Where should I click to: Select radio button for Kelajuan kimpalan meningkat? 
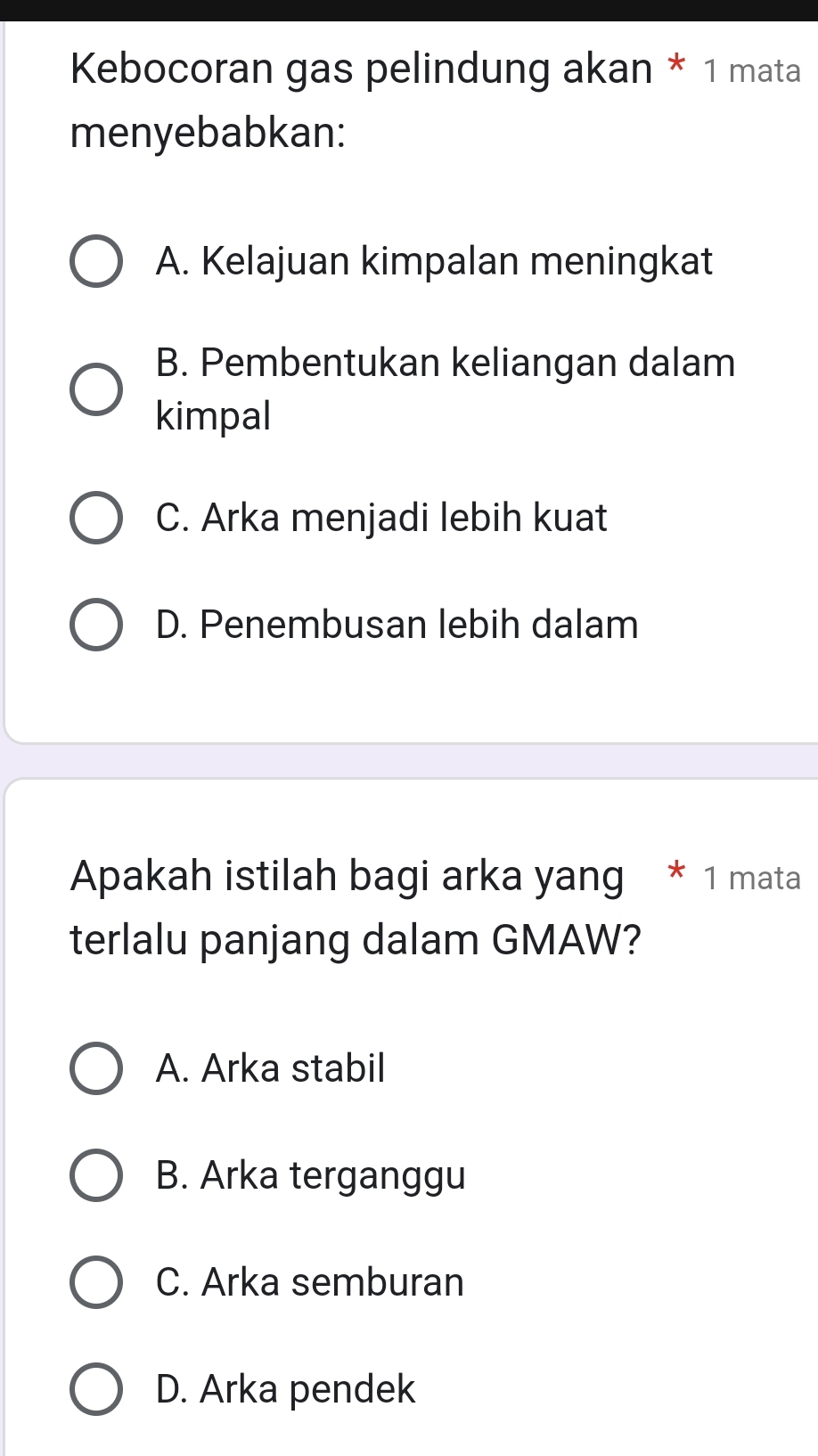coord(96,262)
